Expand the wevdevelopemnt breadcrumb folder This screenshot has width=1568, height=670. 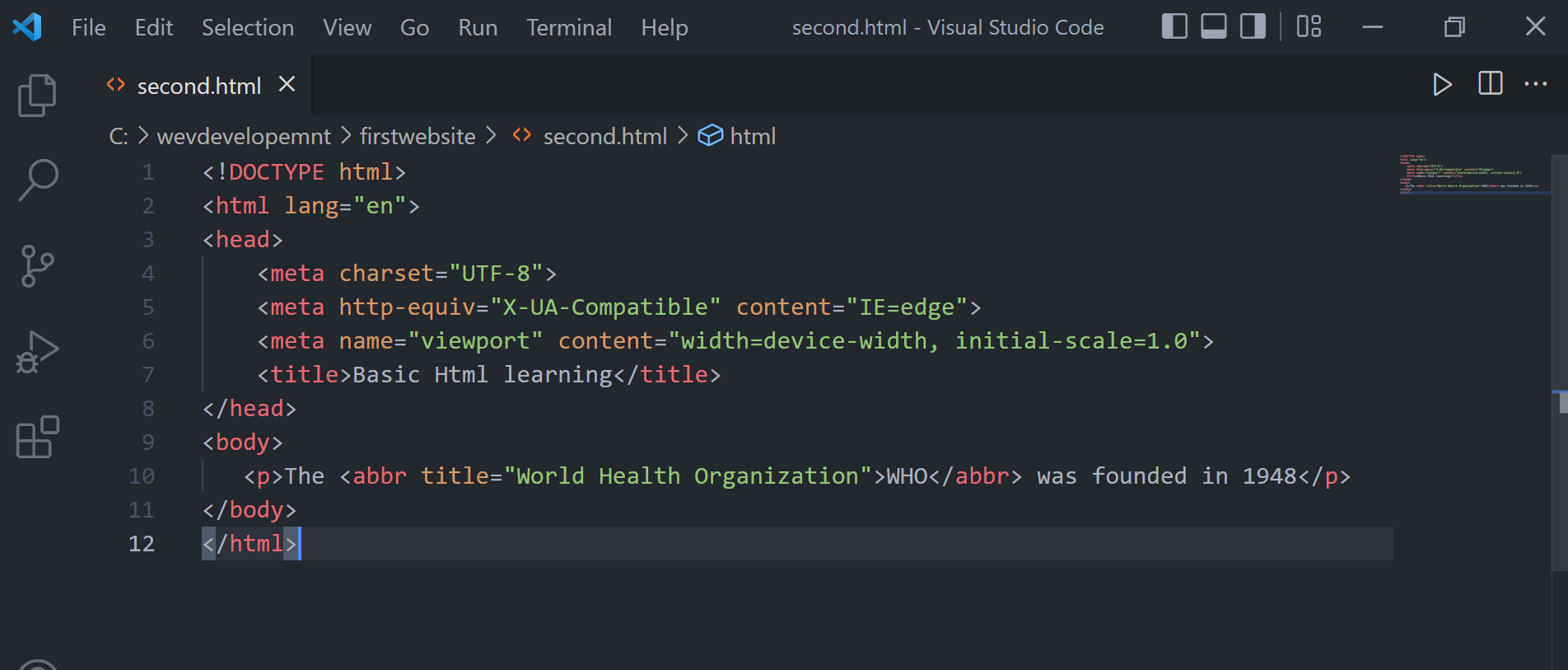(x=244, y=137)
